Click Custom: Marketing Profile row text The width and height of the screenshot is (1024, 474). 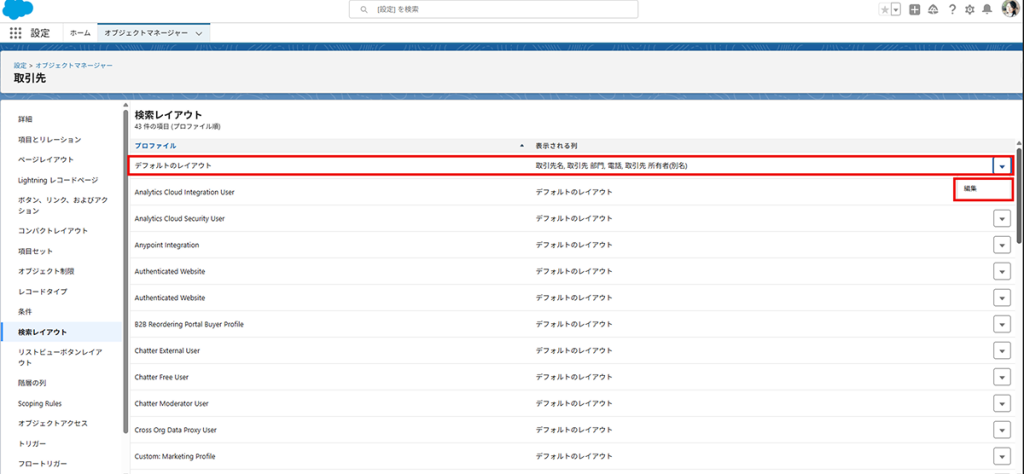[175, 456]
